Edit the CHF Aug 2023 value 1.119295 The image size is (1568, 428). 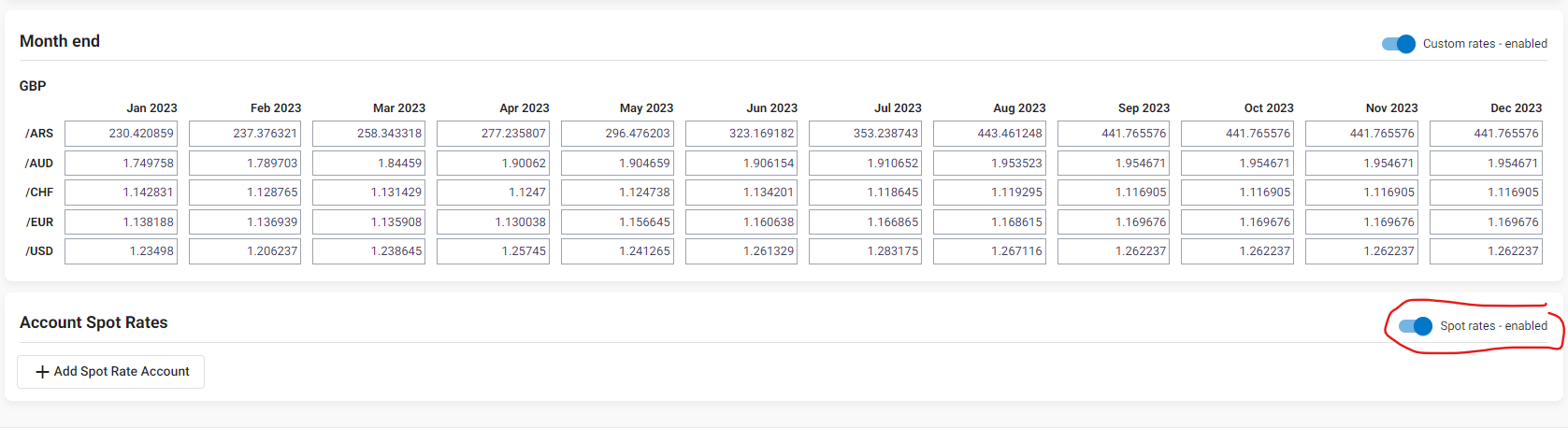989,193
